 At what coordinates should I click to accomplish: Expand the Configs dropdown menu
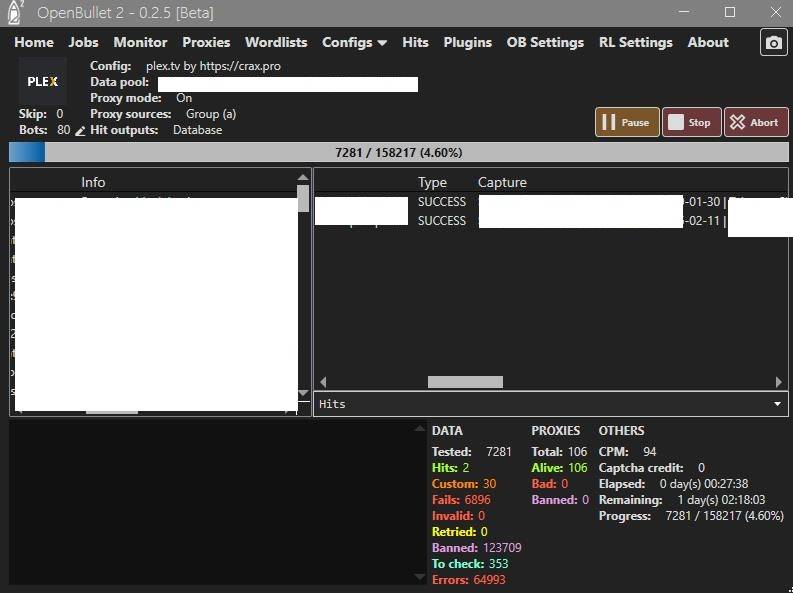point(355,42)
